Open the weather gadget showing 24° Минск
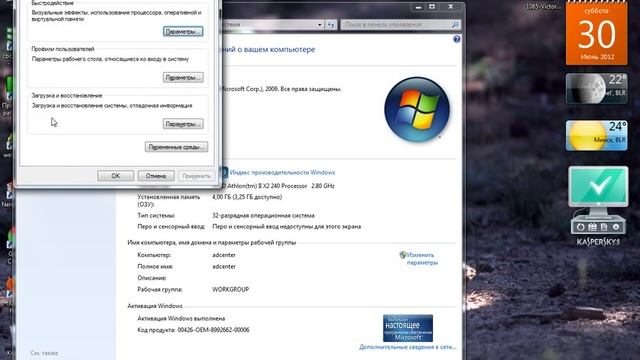Viewport: 640px width, 360px height. click(596, 136)
